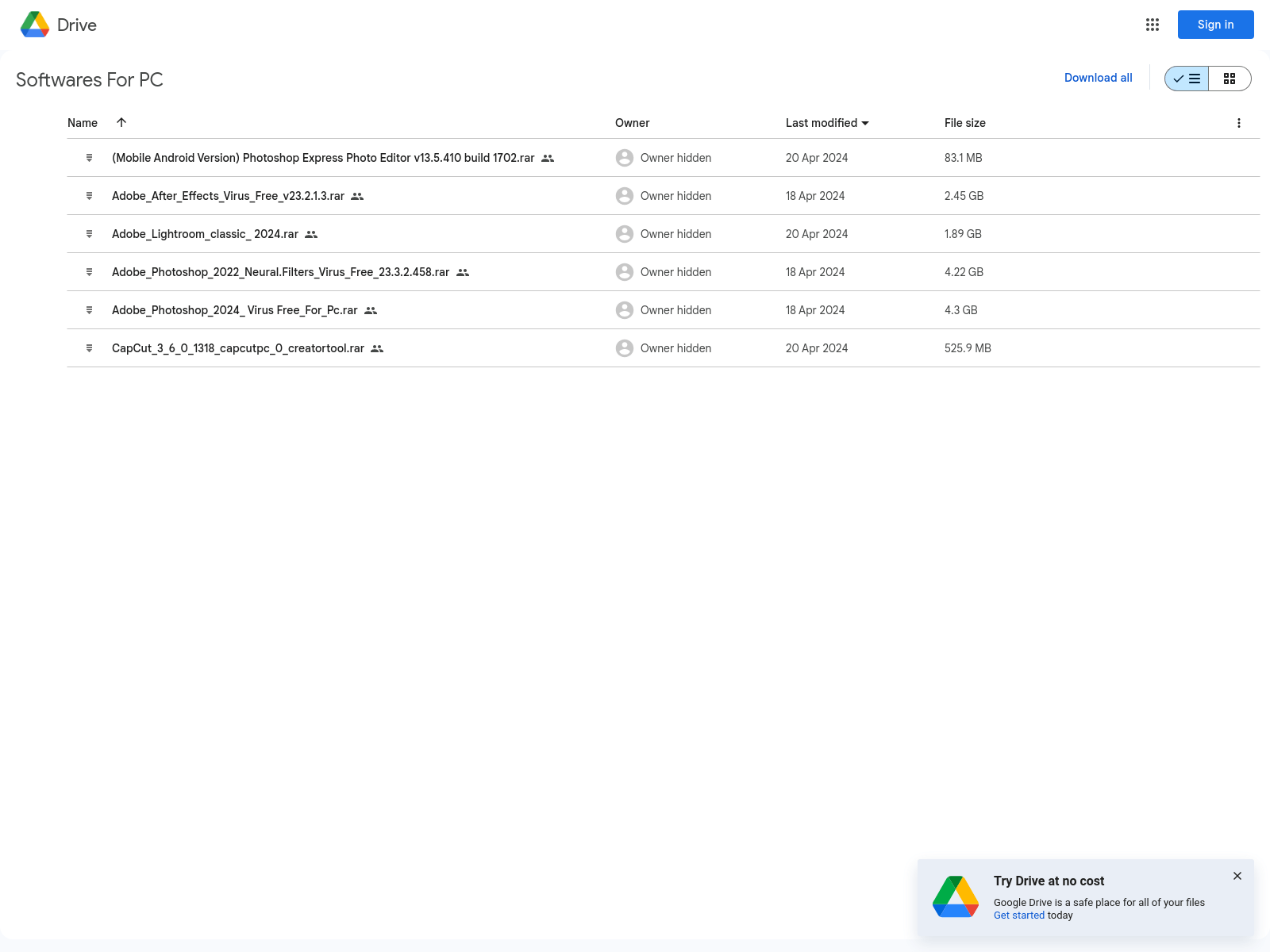The height and width of the screenshot is (952, 1270).
Task: Click the Try Drive at no cost heading
Action: [1049, 881]
